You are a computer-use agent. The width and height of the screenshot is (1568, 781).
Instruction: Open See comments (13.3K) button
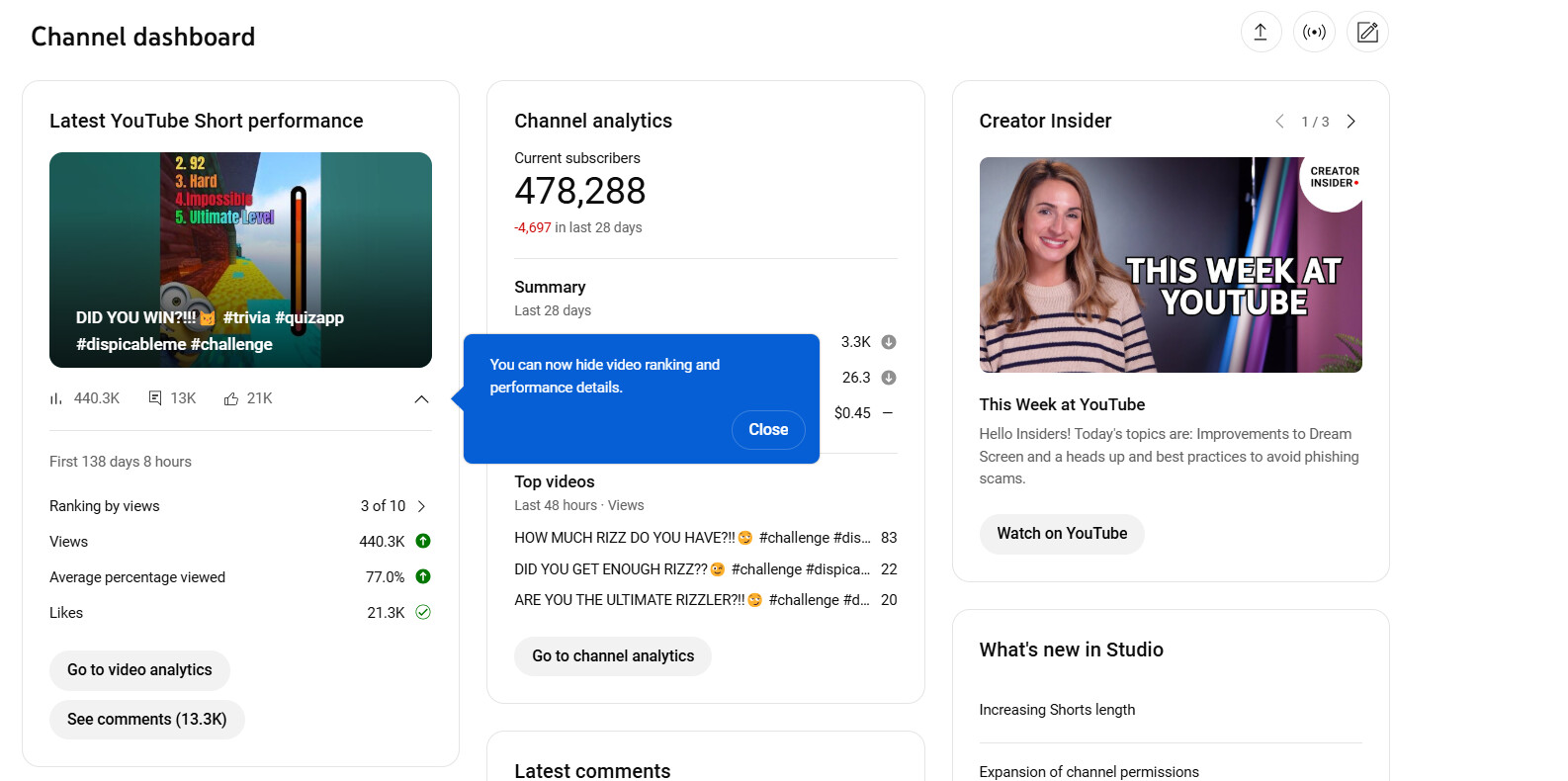click(147, 720)
